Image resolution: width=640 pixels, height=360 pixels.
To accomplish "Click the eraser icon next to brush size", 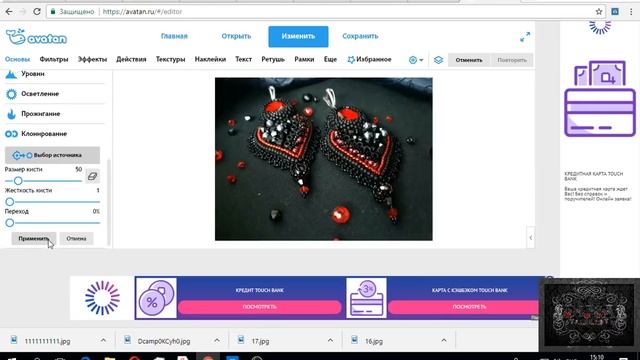I will coord(92,176).
